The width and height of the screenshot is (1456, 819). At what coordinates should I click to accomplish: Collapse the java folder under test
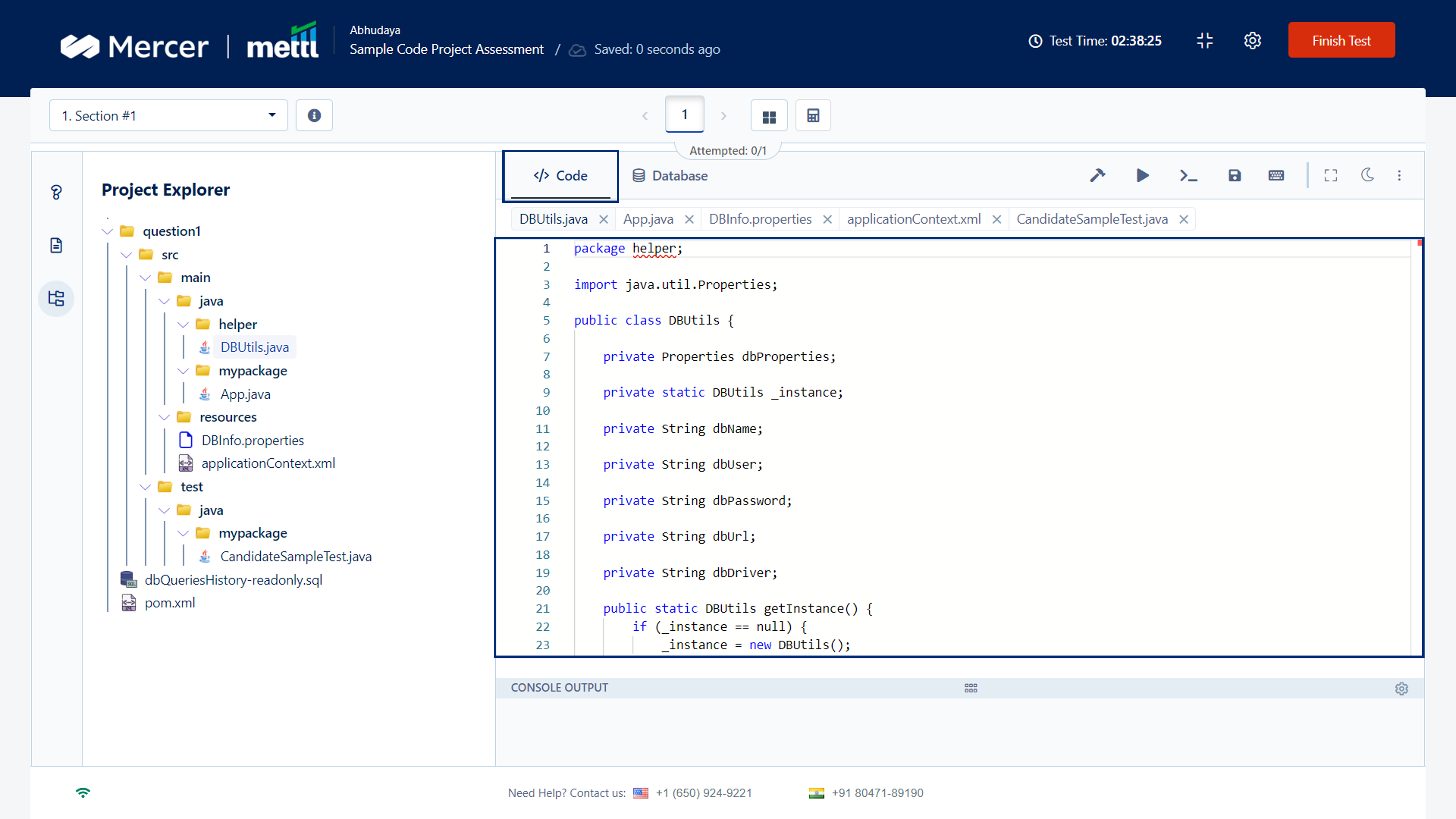point(164,510)
